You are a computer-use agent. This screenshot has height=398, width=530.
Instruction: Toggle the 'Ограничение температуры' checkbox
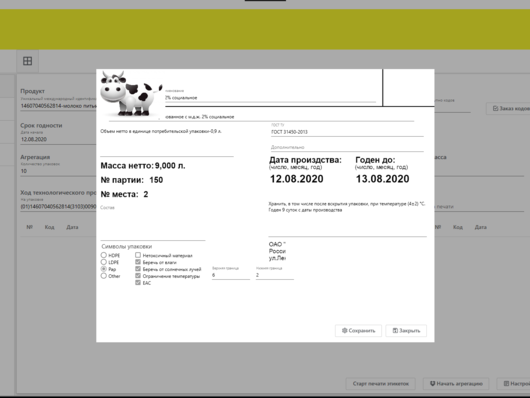pos(138,276)
